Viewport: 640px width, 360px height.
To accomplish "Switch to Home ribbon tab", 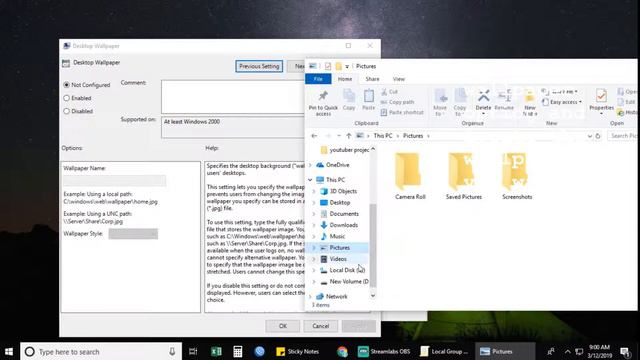I will [345, 79].
